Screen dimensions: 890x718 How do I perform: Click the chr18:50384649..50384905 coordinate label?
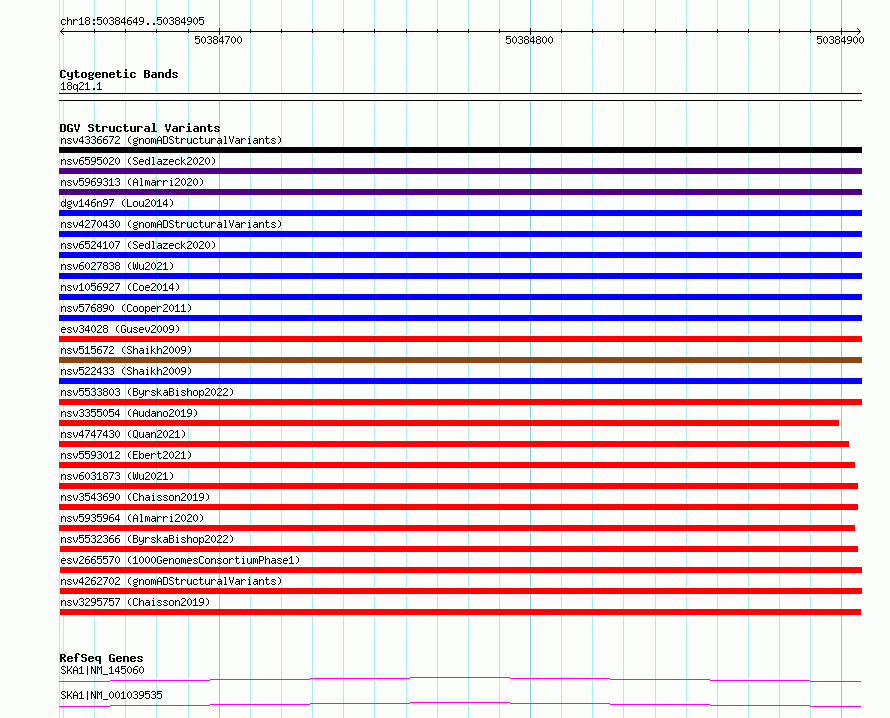pyautogui.click(x=132, y=22)
